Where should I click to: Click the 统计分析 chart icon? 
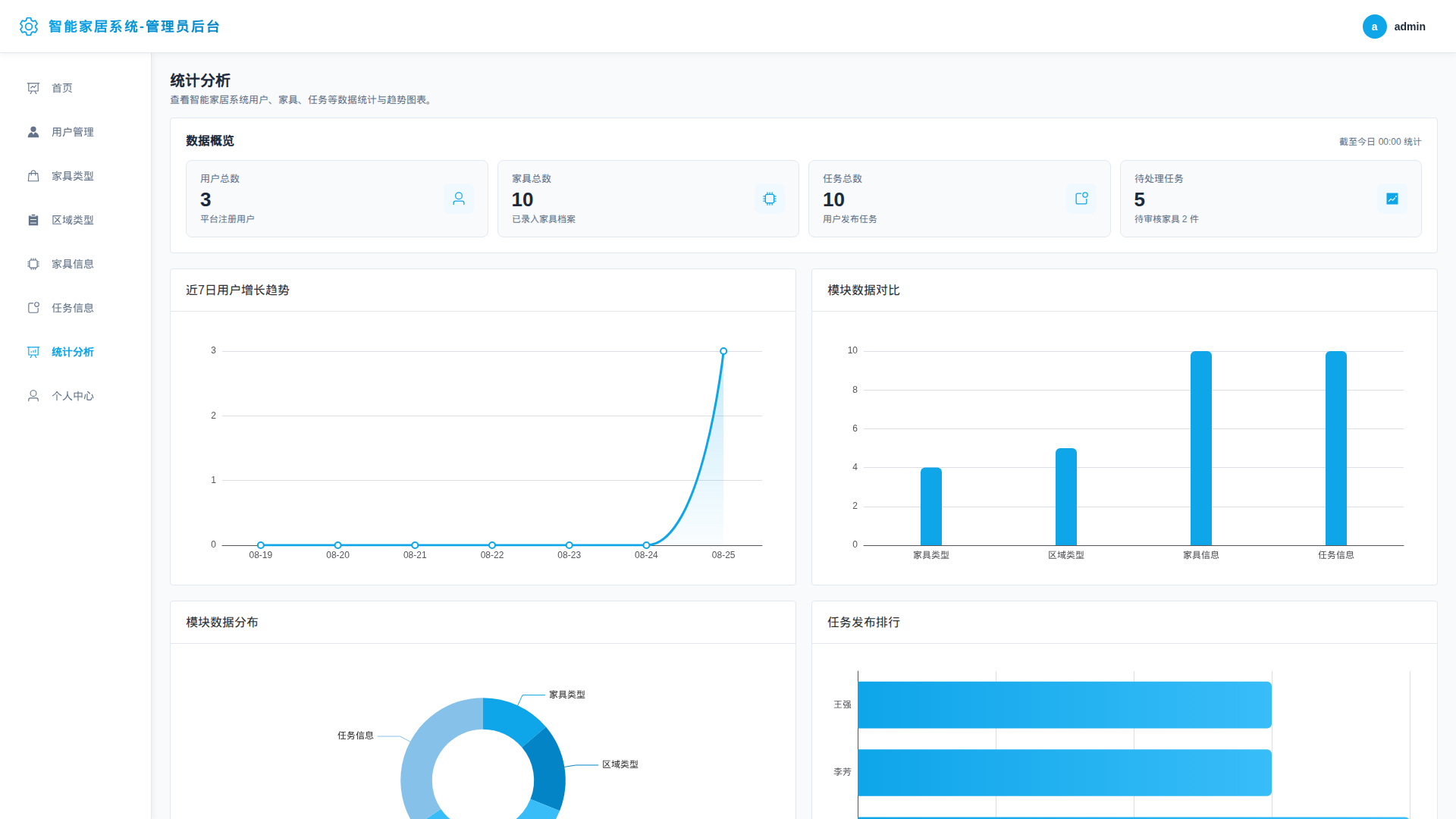pos(33,352)
